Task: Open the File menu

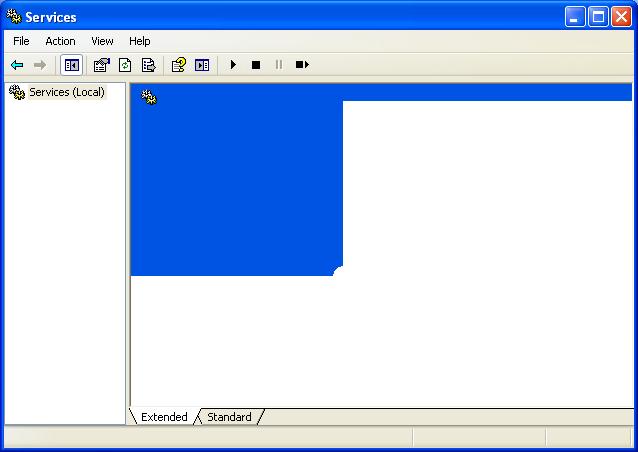Action: coord(21,41)
